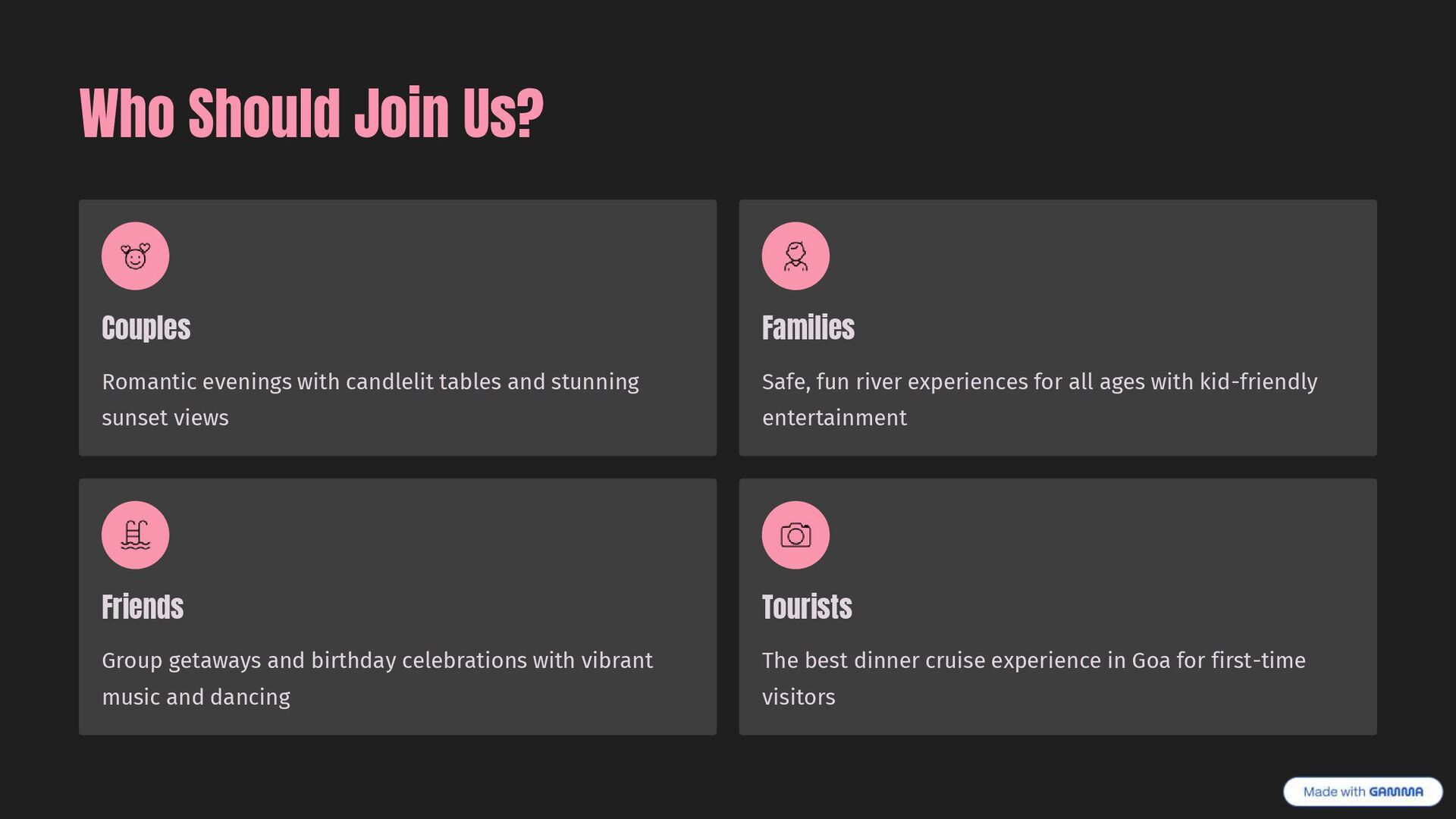Click the Friends swimming pool ladder icon
1456x819 pixels.
tap(135, 535)
